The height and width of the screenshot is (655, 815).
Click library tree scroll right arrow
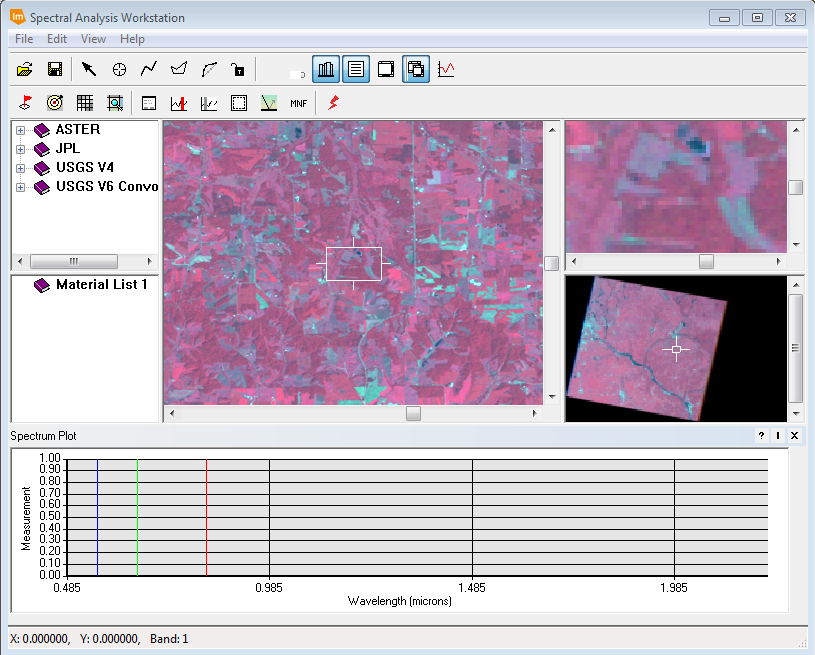[150, 261]
